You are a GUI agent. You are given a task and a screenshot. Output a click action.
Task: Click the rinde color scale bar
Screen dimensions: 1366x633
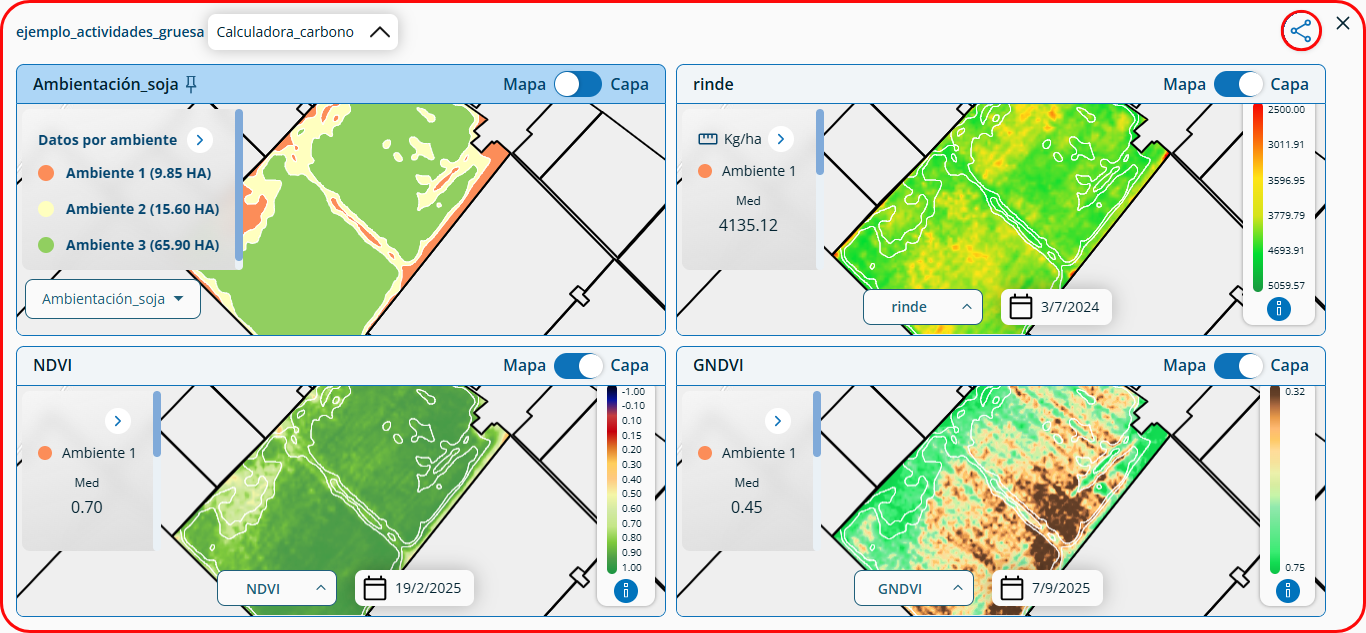click(1257, 197)
